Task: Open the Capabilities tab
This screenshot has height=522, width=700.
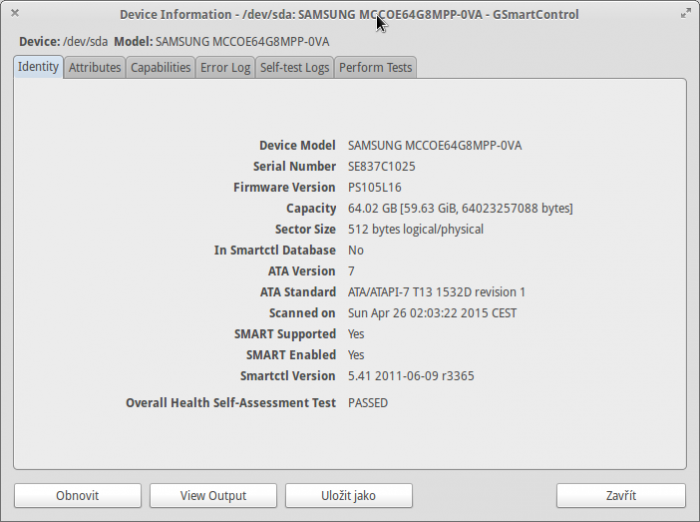Action: pyautogui.click(x=160, y=67)
